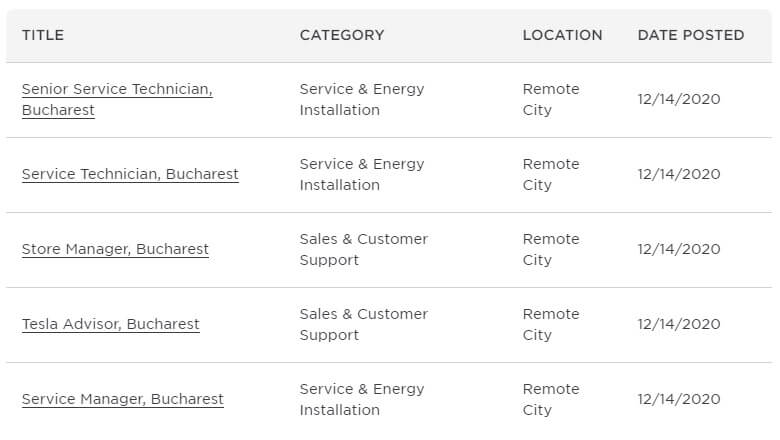Image resolution: width=780 pixels, height=440 pixels.
Task: Sort by the CATEGORY column header
Action: click(342, 35)
